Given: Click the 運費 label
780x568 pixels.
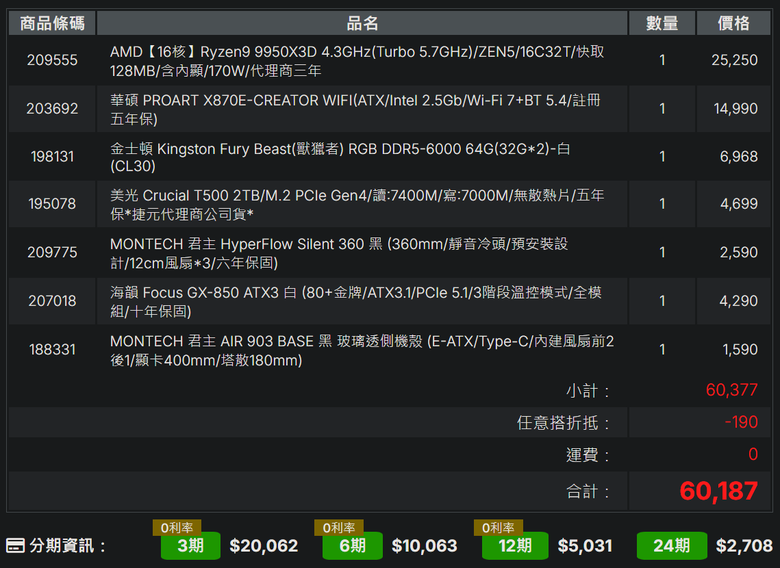Looking at the screenshot, I should coord(587,455).
